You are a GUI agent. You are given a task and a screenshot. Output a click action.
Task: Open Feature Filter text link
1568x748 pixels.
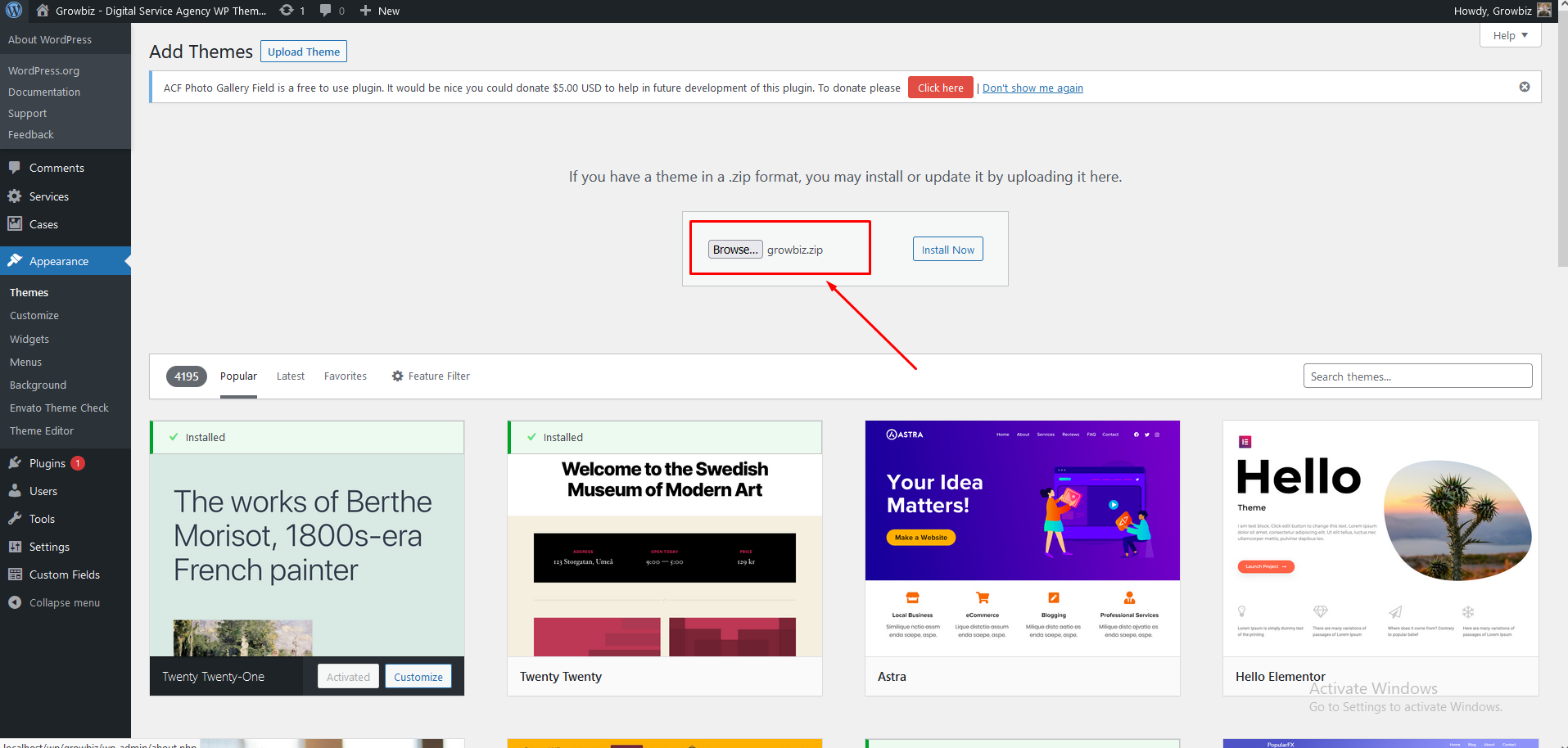(x=439, y=376)
